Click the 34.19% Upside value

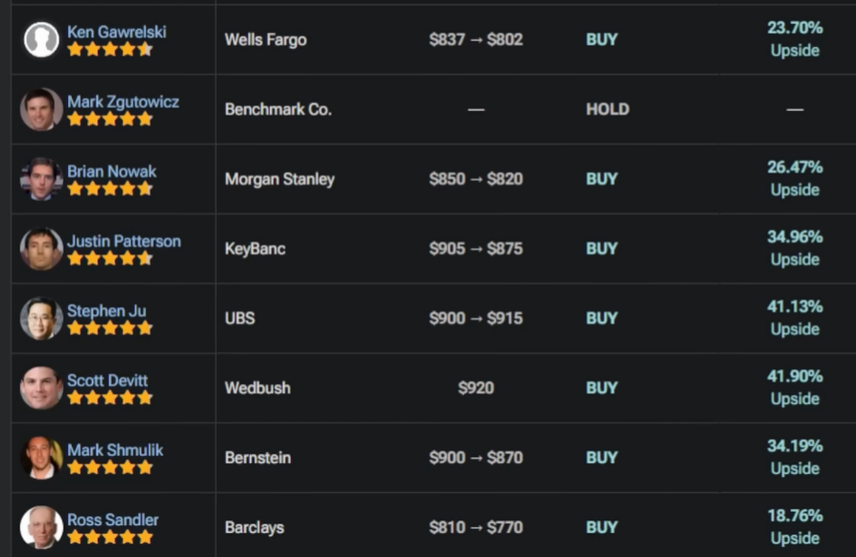(x=795, y=457)
